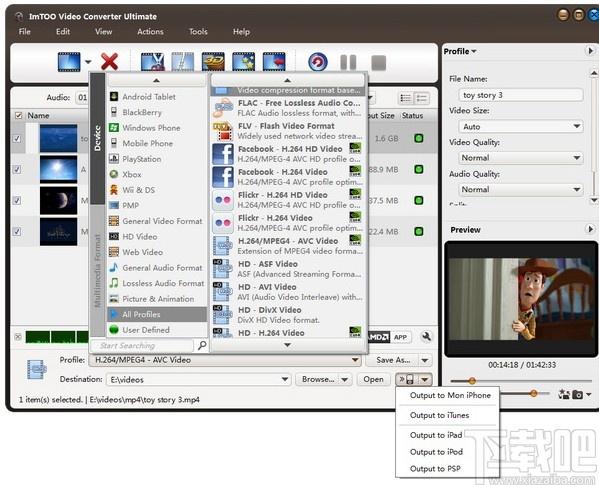Open the View menu
599x485 pixels.
click(104, 32)
